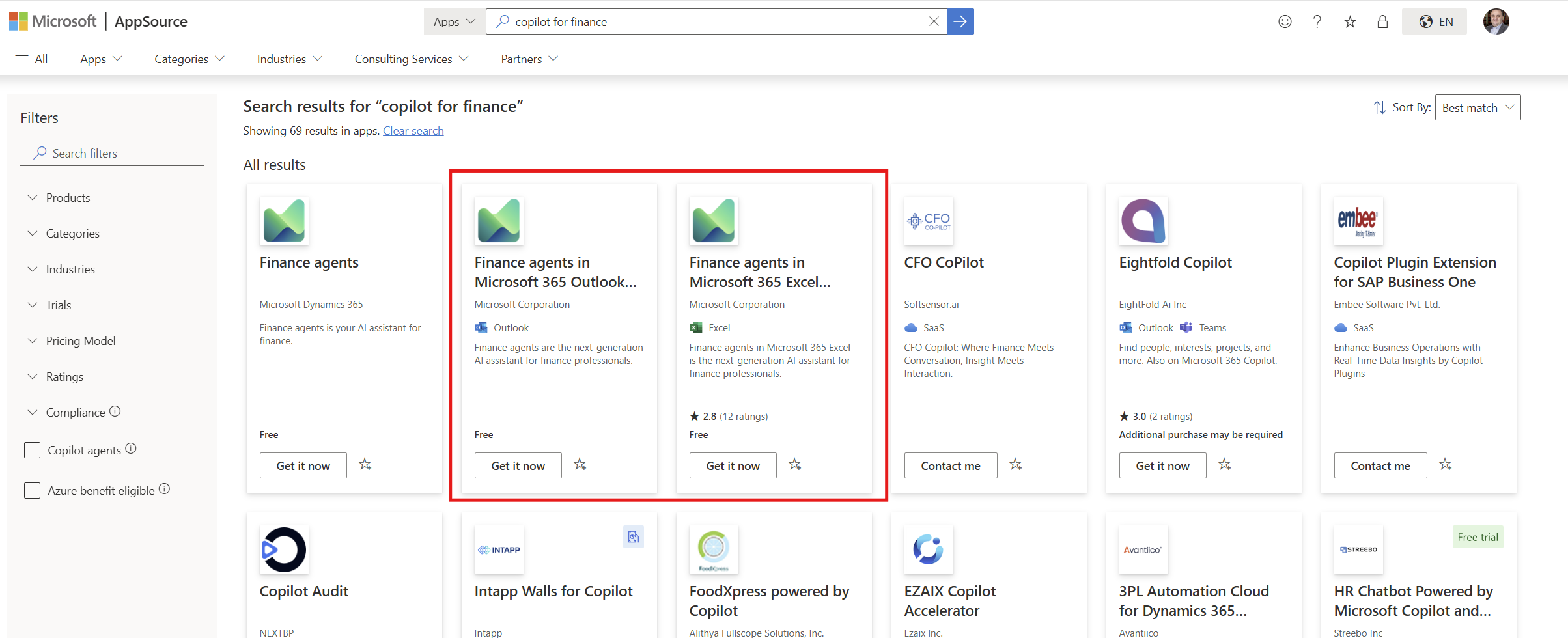Check the Copilot agents checkbox
This screenshot has width=1568, height=638.
point(32,450)
